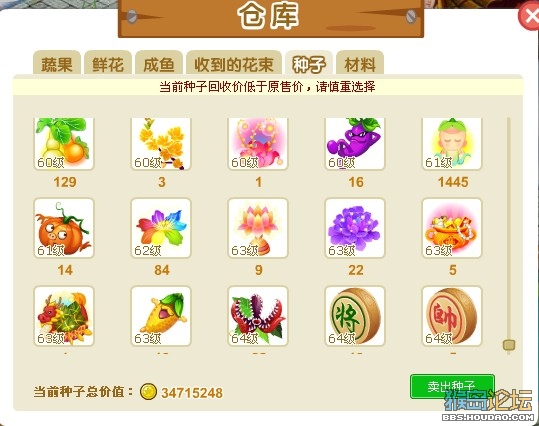Viewport: 539px width, 426px height.
Task: Click the green 卖出种子 button
Action: point(452,386)
